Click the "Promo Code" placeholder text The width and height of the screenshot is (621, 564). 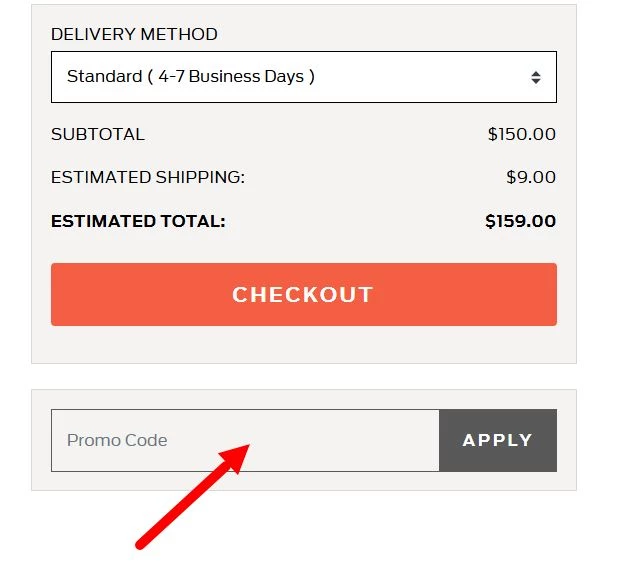click(117, 440)
